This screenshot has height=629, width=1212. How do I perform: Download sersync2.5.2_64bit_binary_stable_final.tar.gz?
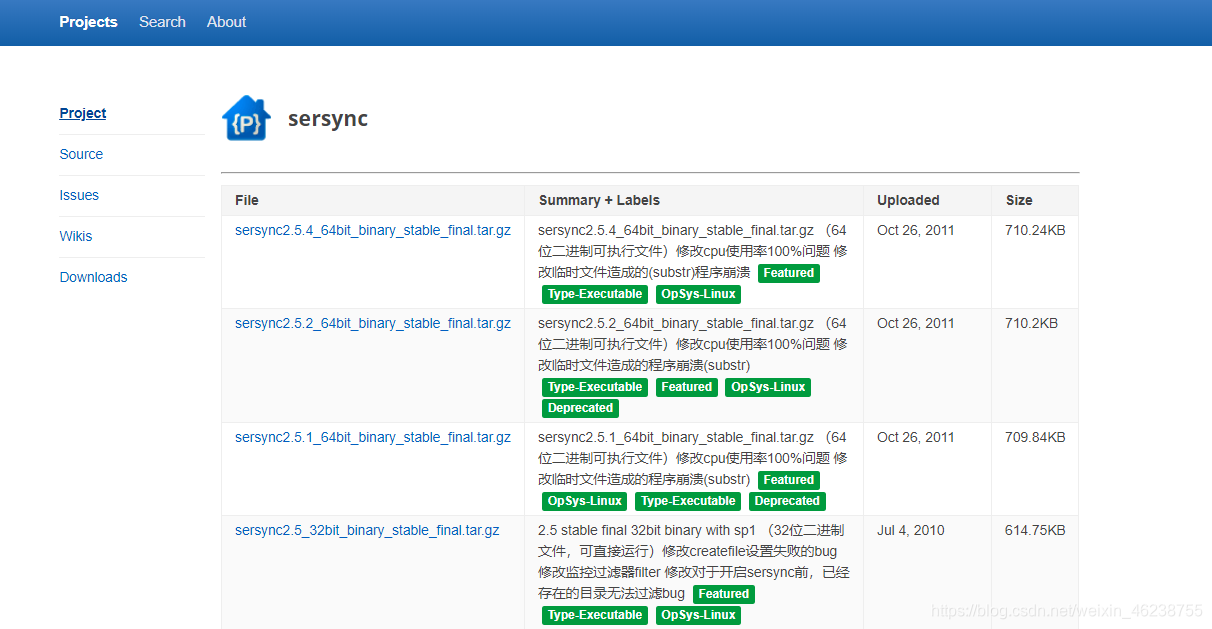pos(373,323)
